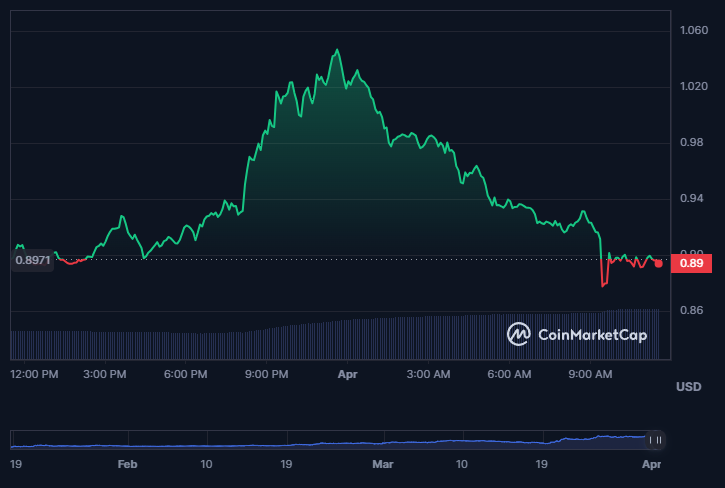Viewport: 725px width, 488px height.
Task: Click the Feb label in range navigator
Action: 127,465
